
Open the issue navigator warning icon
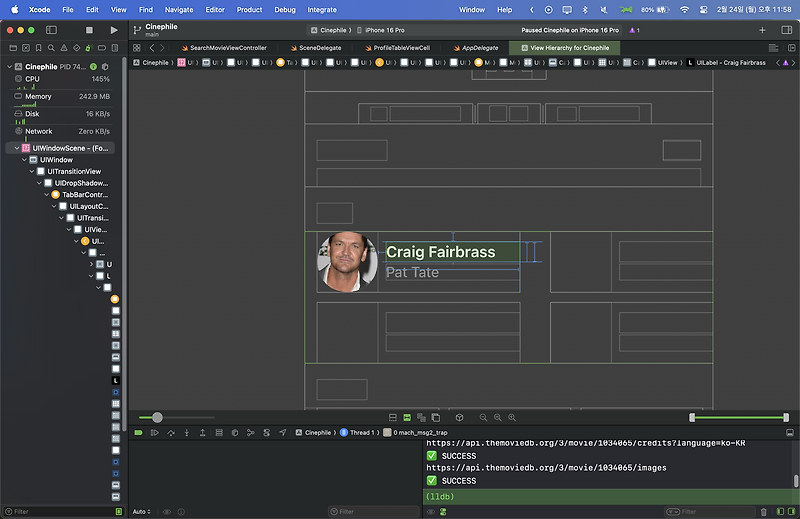click(x=64, y=48)
